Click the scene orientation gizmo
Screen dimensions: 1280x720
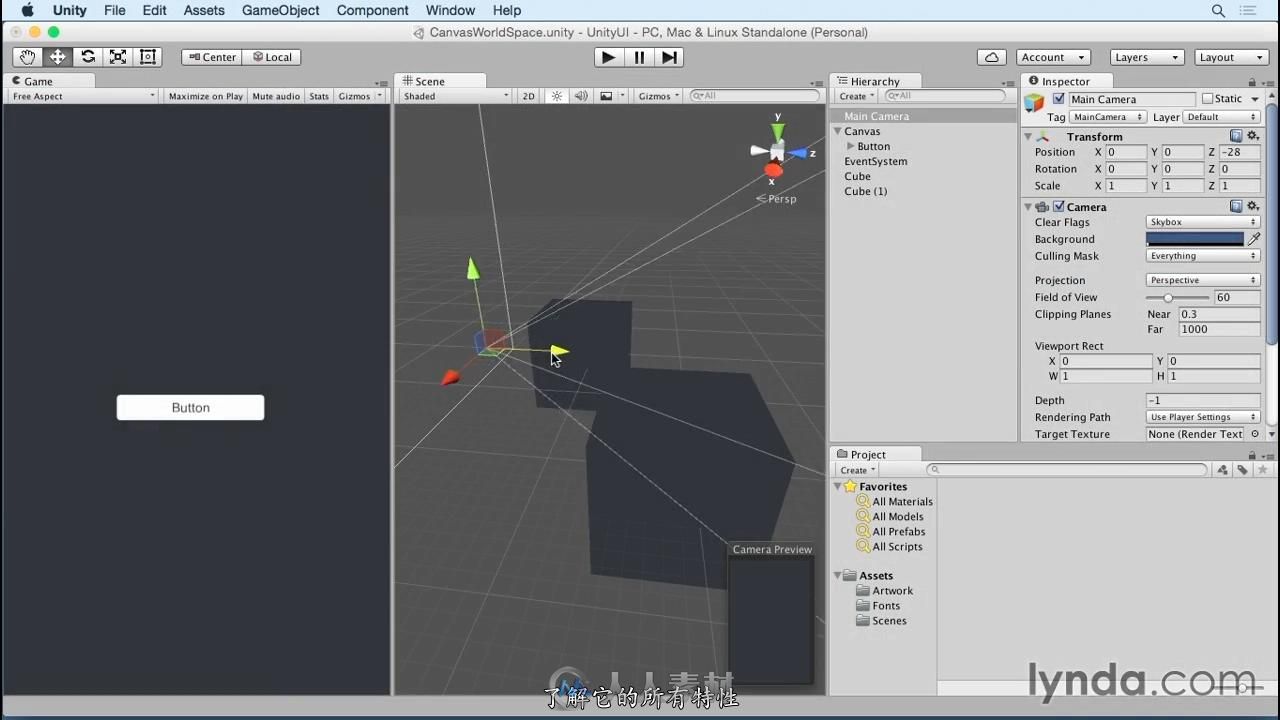pos(776,152)
